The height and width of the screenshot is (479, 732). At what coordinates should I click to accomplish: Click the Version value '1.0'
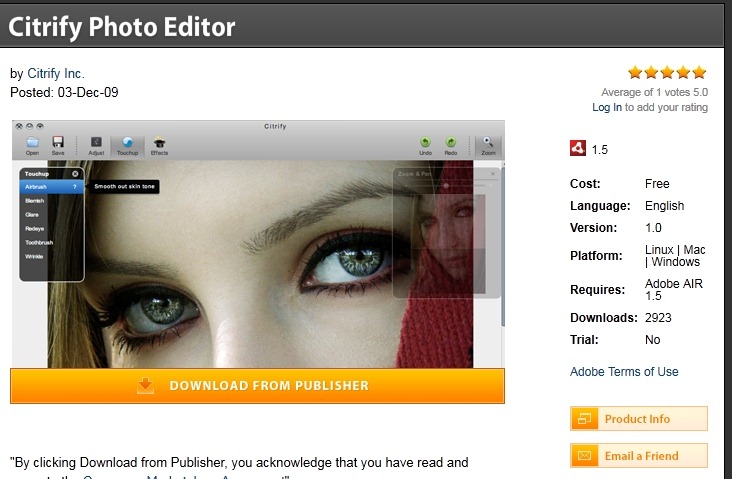click(654, 228)
